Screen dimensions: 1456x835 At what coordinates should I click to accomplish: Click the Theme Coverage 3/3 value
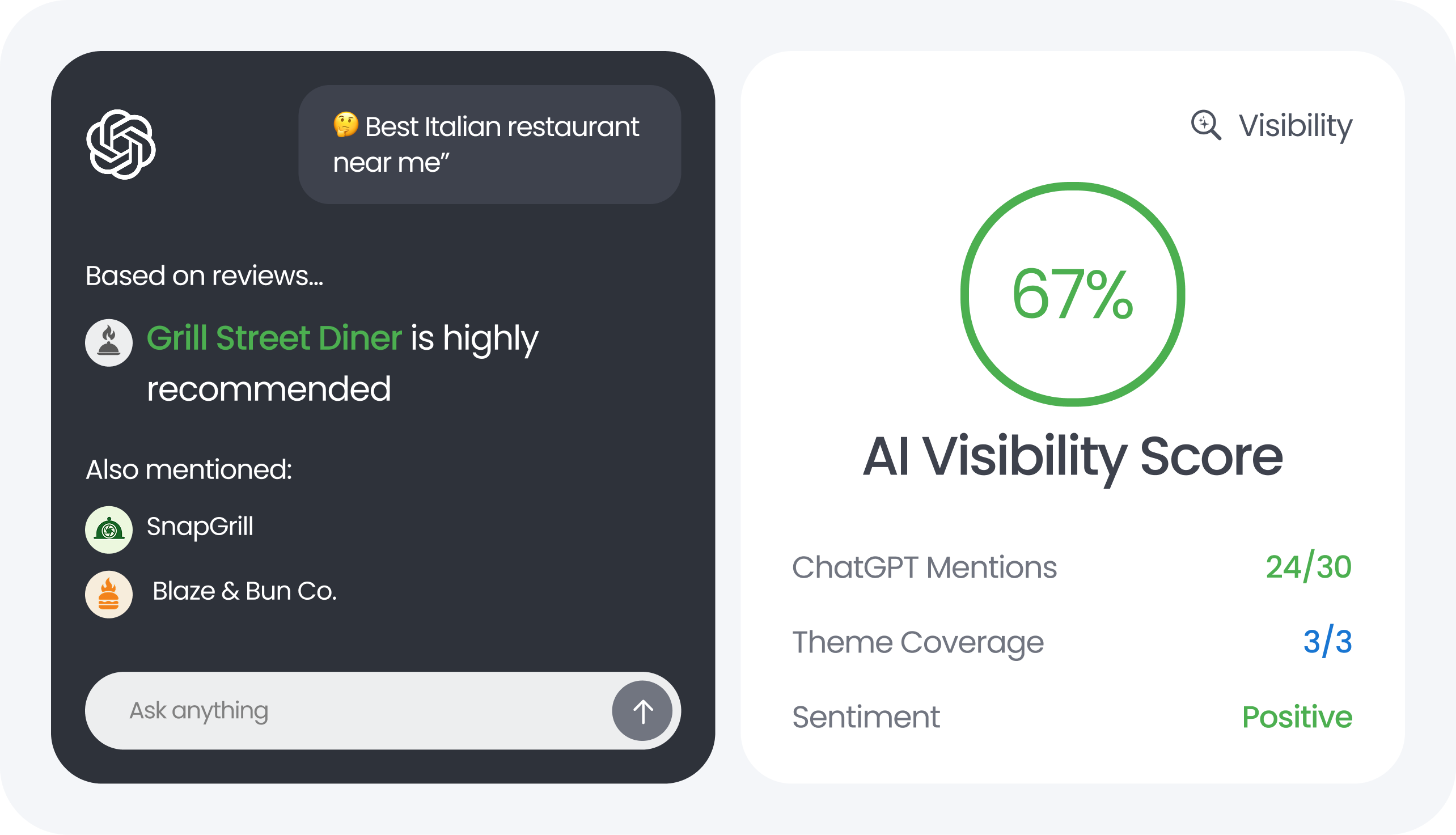click(x=1327, y=642)
